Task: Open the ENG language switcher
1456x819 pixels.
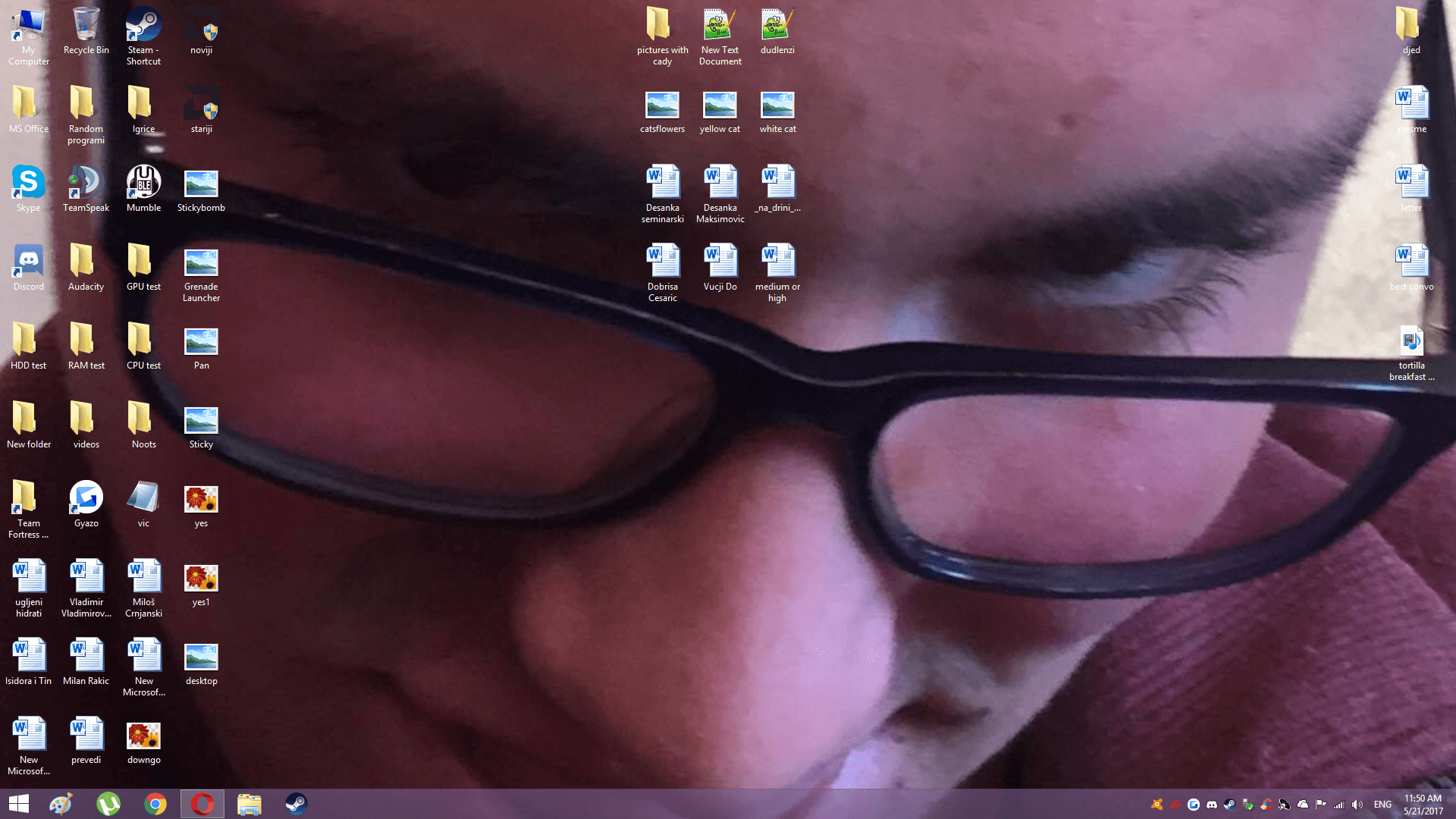Action: pyautogui.click(x=1382, y=805)
